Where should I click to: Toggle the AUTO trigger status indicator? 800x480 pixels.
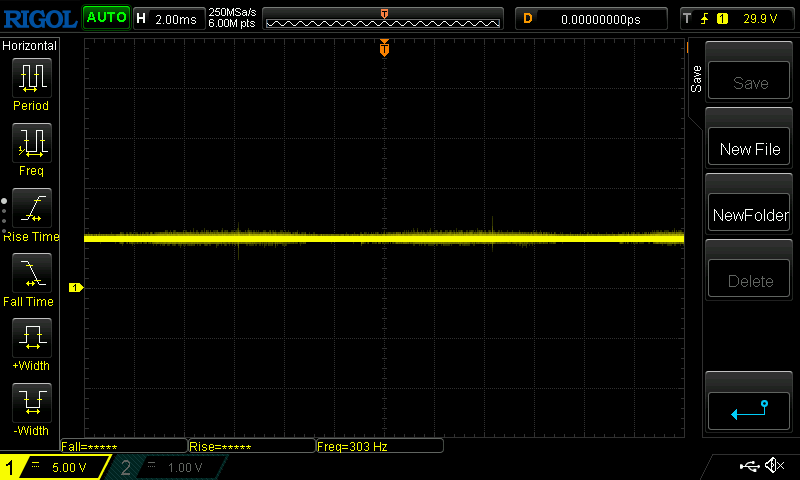coord(105,18)
